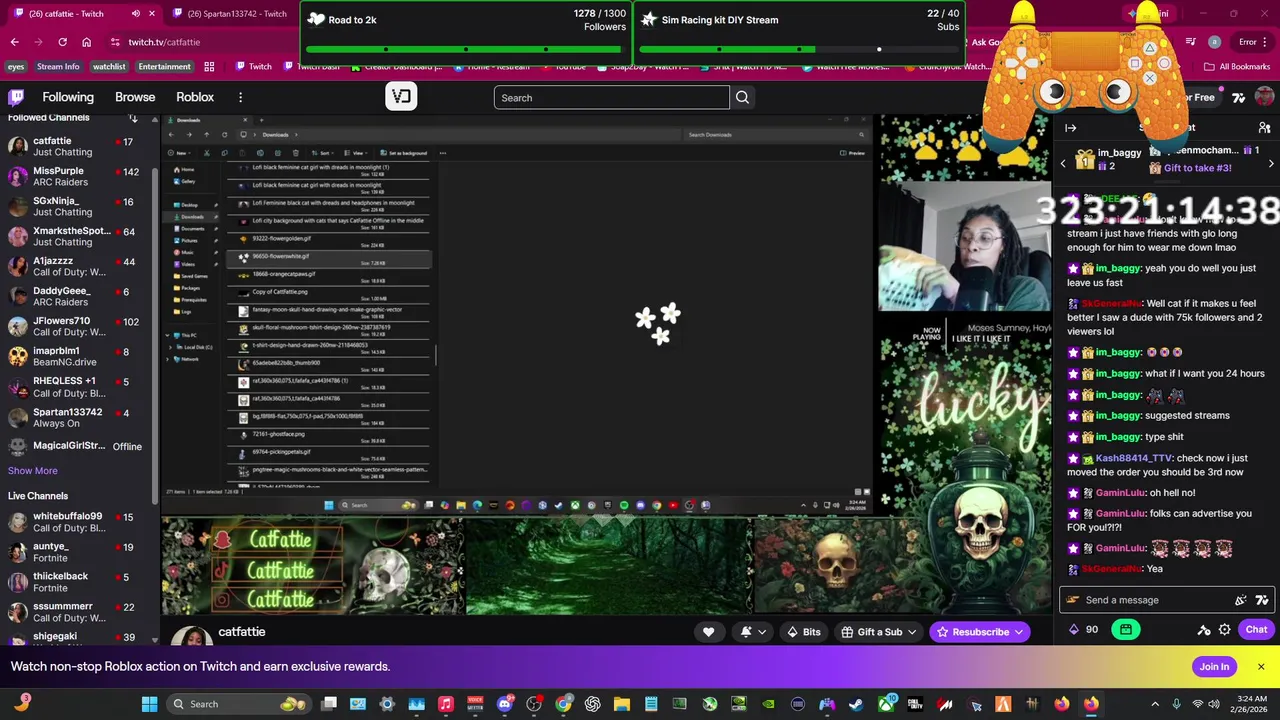
Task: Open SGxNinja_ channel in sidebar
Action: click(77, 206)
